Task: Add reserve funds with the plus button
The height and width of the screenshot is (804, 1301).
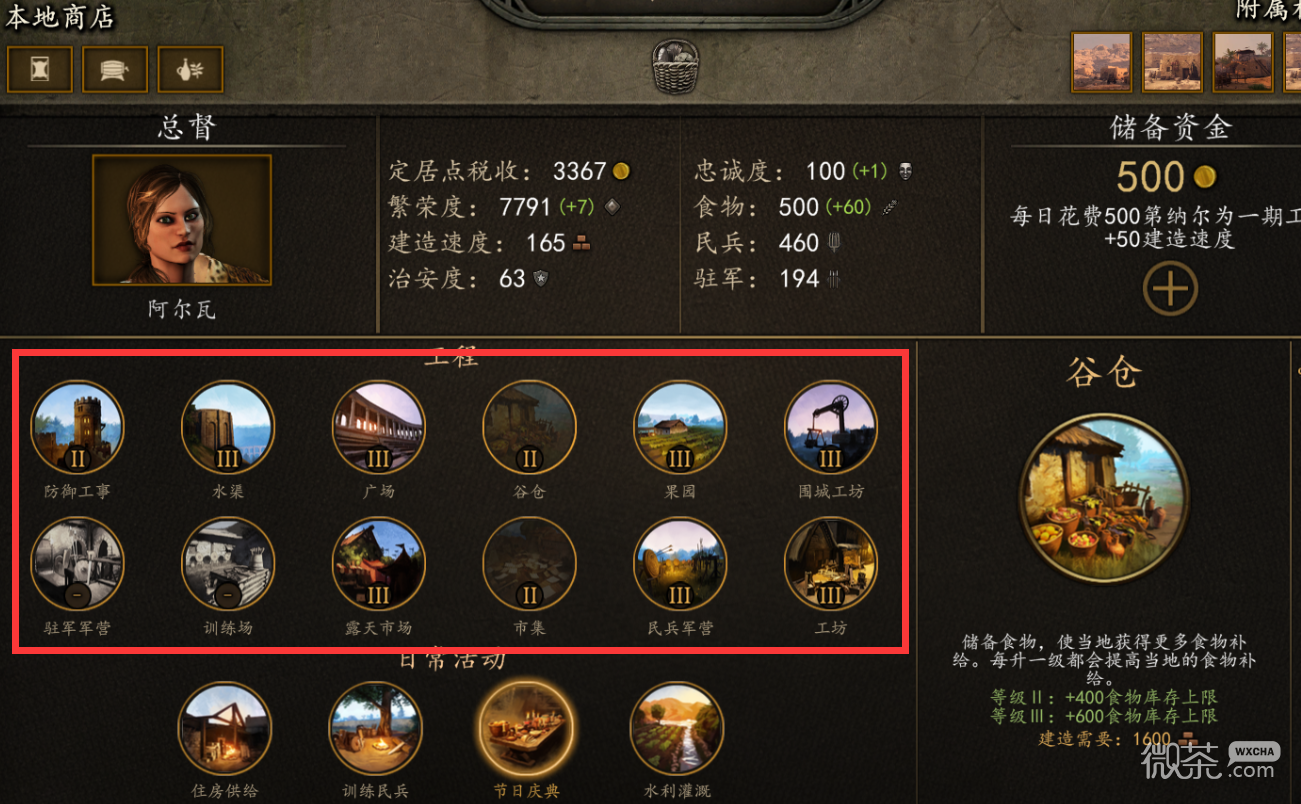Action: [x=1170, y=290]
